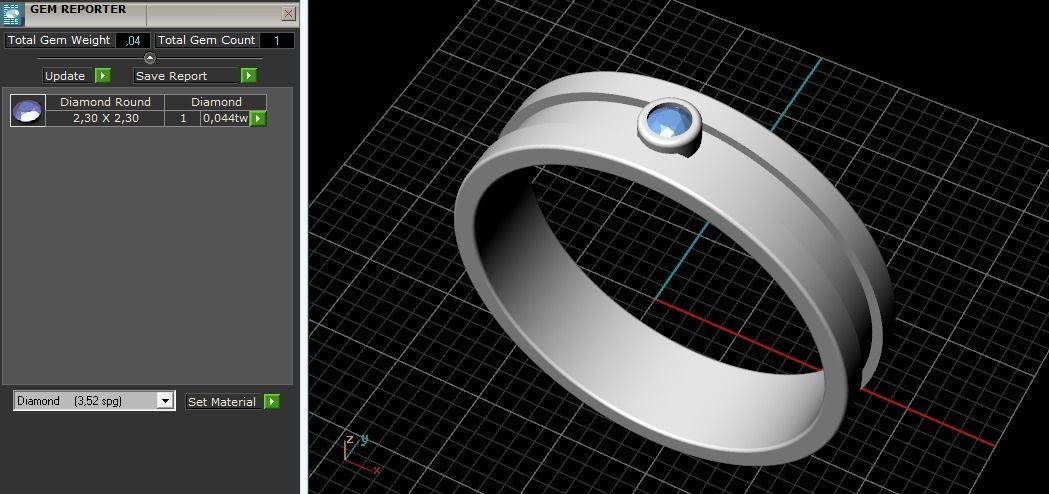Click the 2,30 X 2,30 size cell
This screenshot has height=494, width=1049.
click(105, 118)
